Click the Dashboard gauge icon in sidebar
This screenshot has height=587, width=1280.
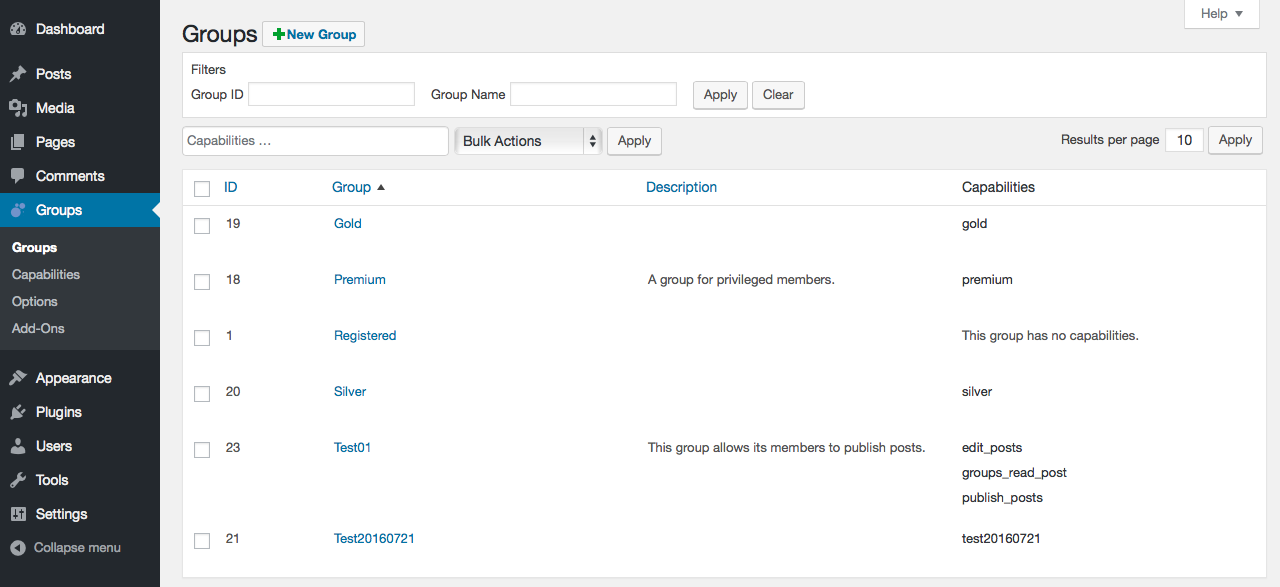coord(18,30)
